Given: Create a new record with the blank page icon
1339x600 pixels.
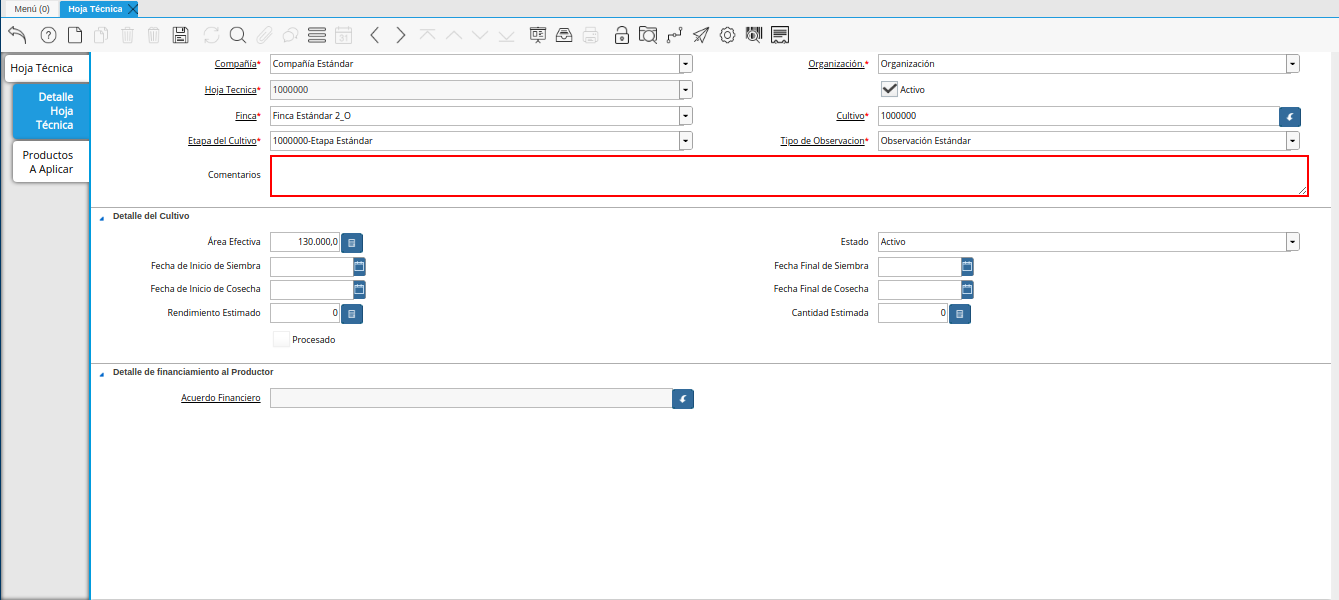Looking at the screenshot, I should pos(75,35).
